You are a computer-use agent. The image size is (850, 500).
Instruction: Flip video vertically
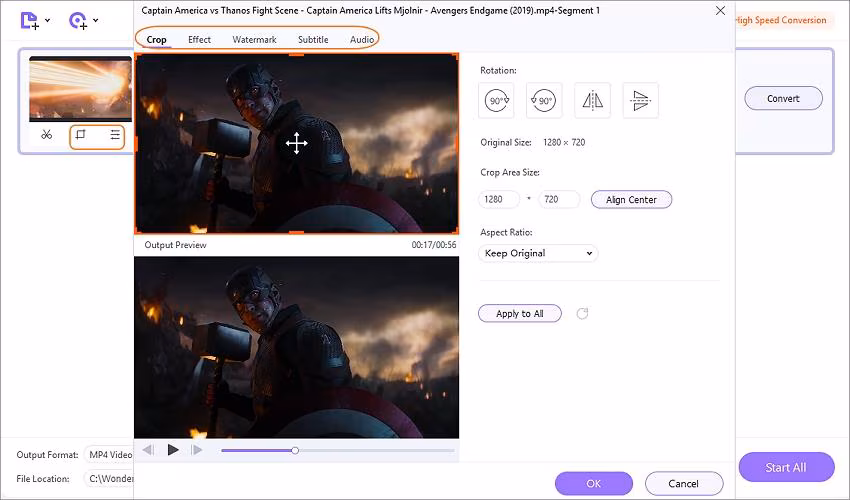tap(641, 100)
